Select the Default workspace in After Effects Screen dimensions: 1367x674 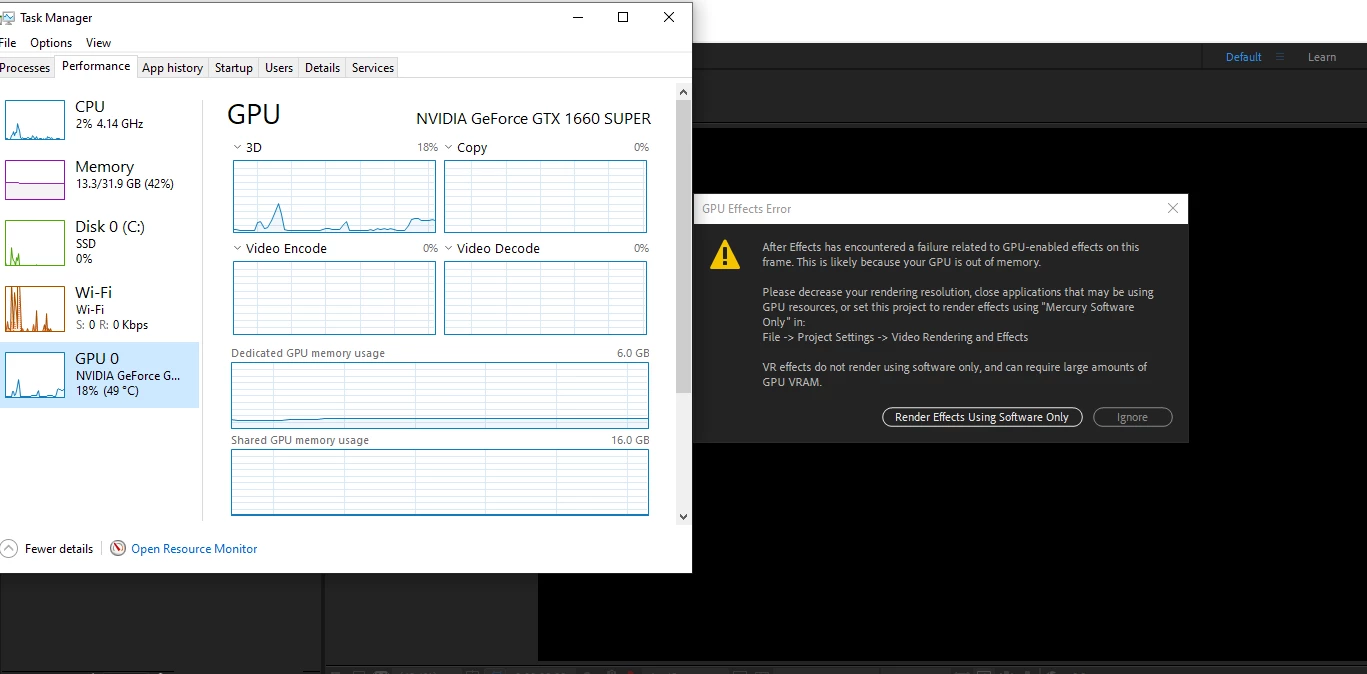(1243, 57)
